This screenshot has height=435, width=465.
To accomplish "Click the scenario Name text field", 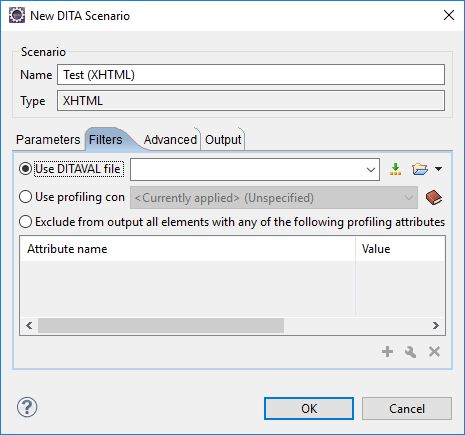I will 251,75.
